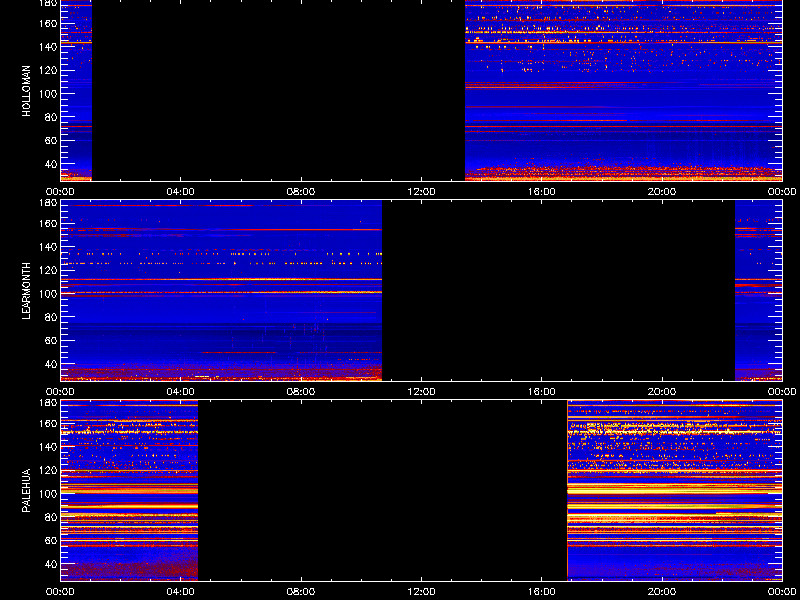800x600 pixels.
Task: Click the 60 frequency tick label for Holloman
Action: tap(51, 141)
